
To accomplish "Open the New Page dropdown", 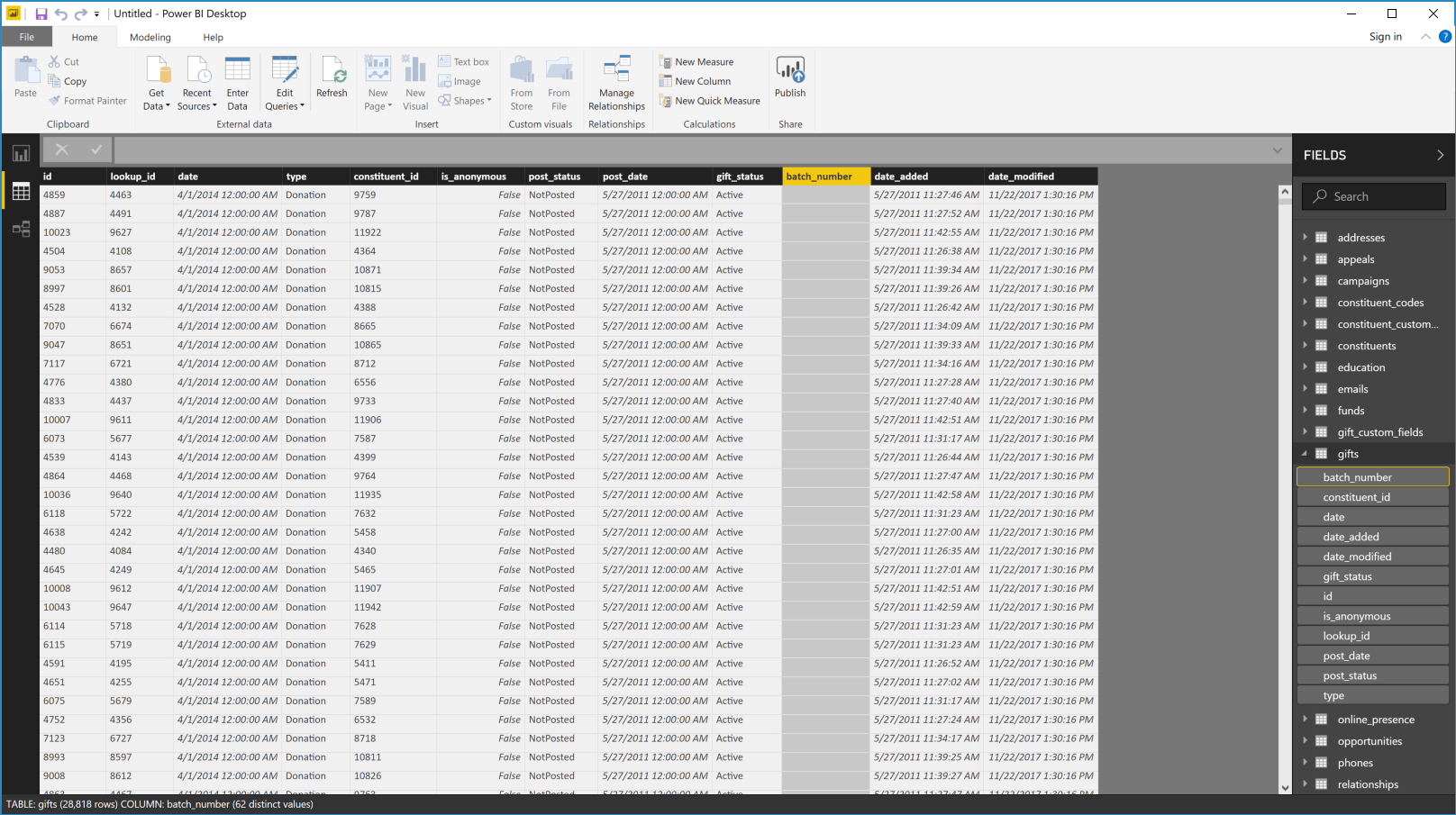I will click(378, 83).
